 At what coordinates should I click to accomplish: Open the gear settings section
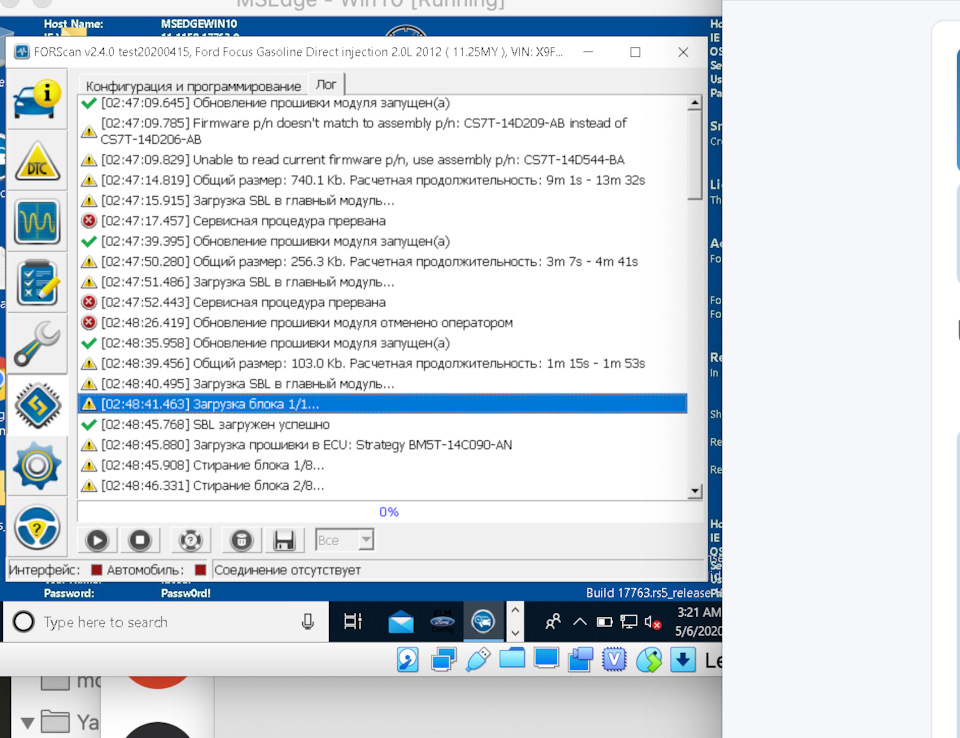[37, 465]
